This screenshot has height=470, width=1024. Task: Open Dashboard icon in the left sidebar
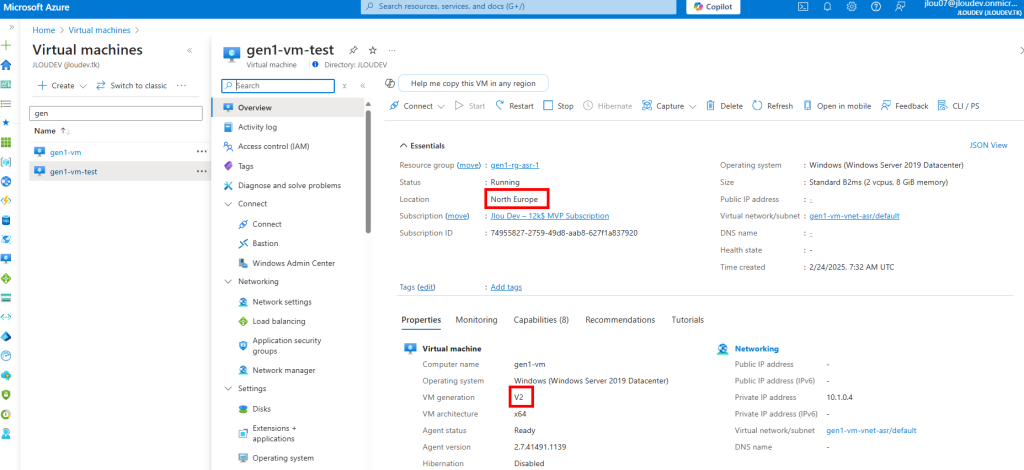point(7,84)
